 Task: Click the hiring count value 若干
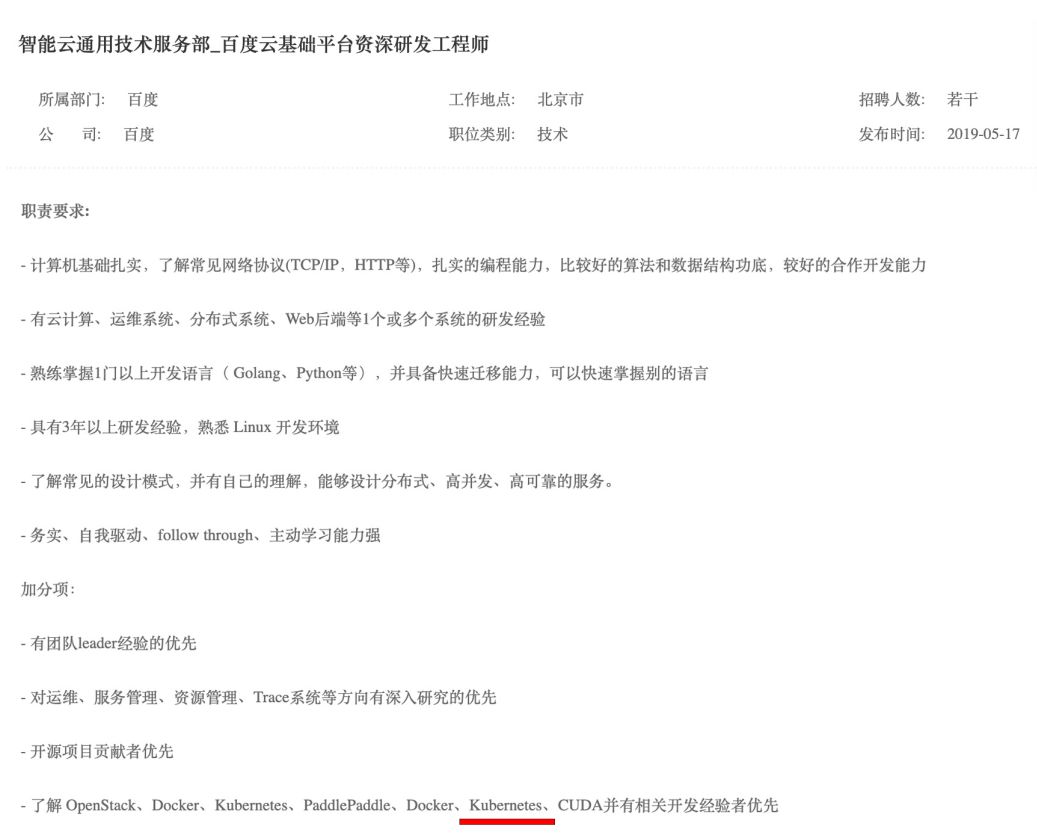click(962, 100)
